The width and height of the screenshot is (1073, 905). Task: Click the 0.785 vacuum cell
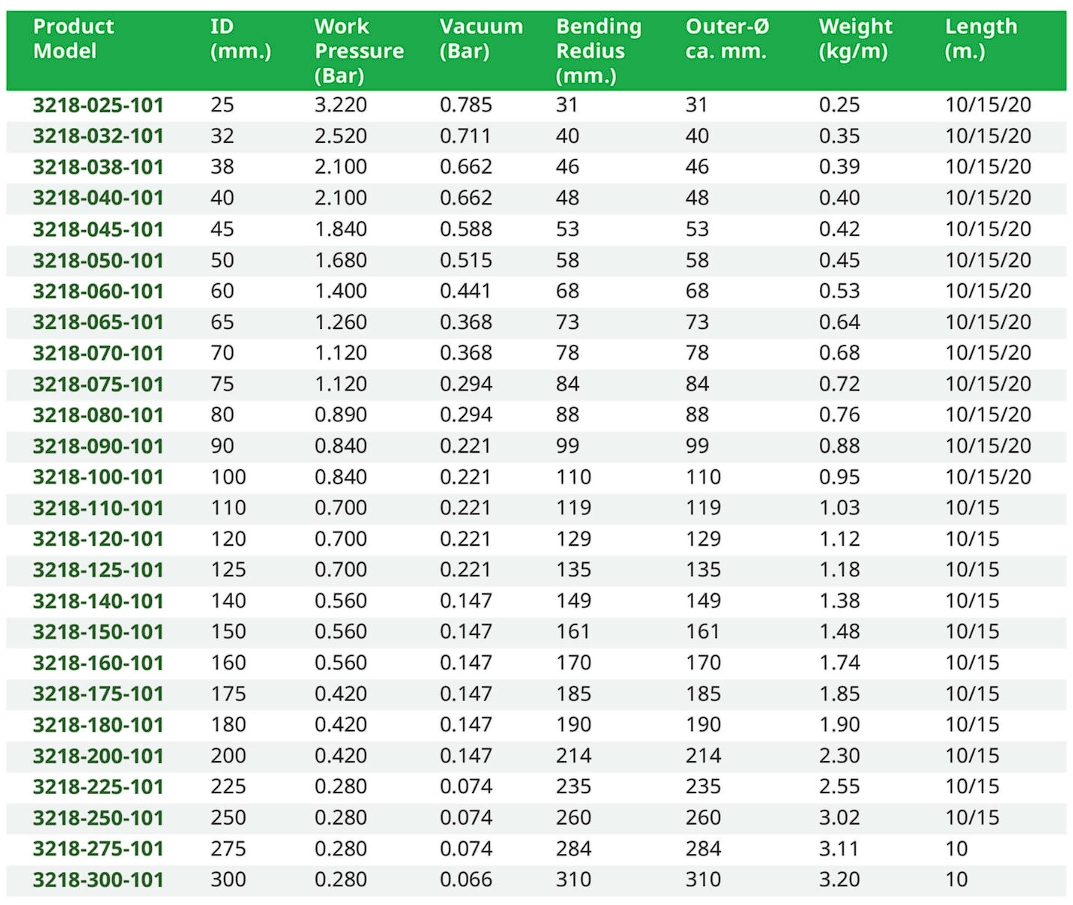(466, 105)
